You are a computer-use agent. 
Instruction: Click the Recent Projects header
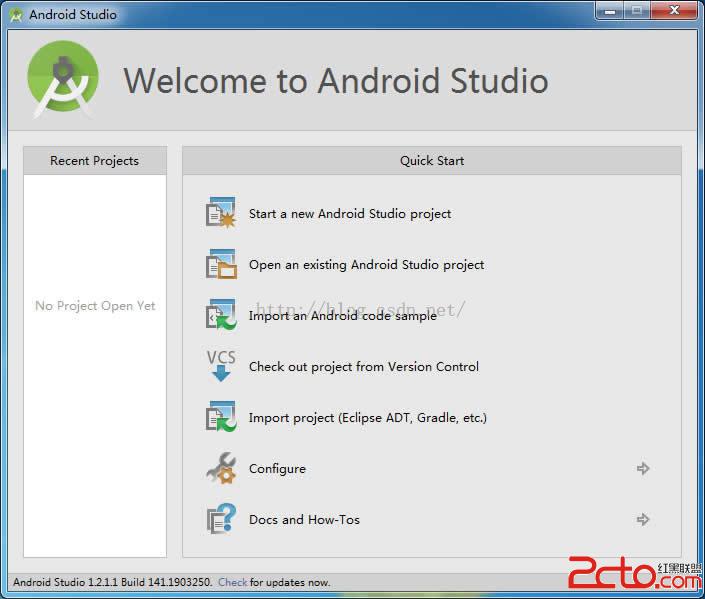(95, 161)
